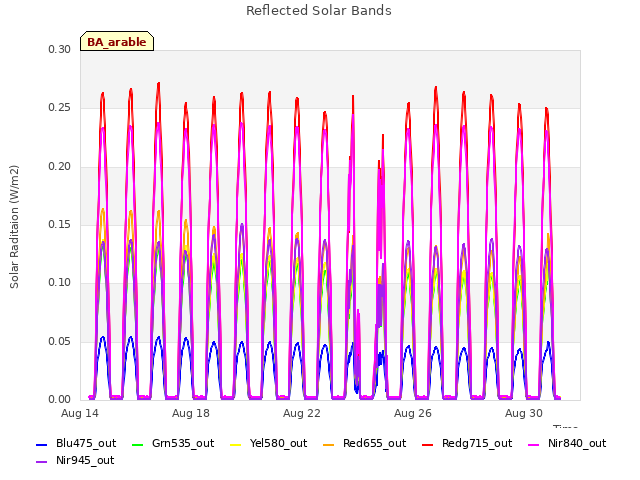Click the 0.15 y-axis tick label
Viewport: 640px width, 480px height.
pos(60,224)
